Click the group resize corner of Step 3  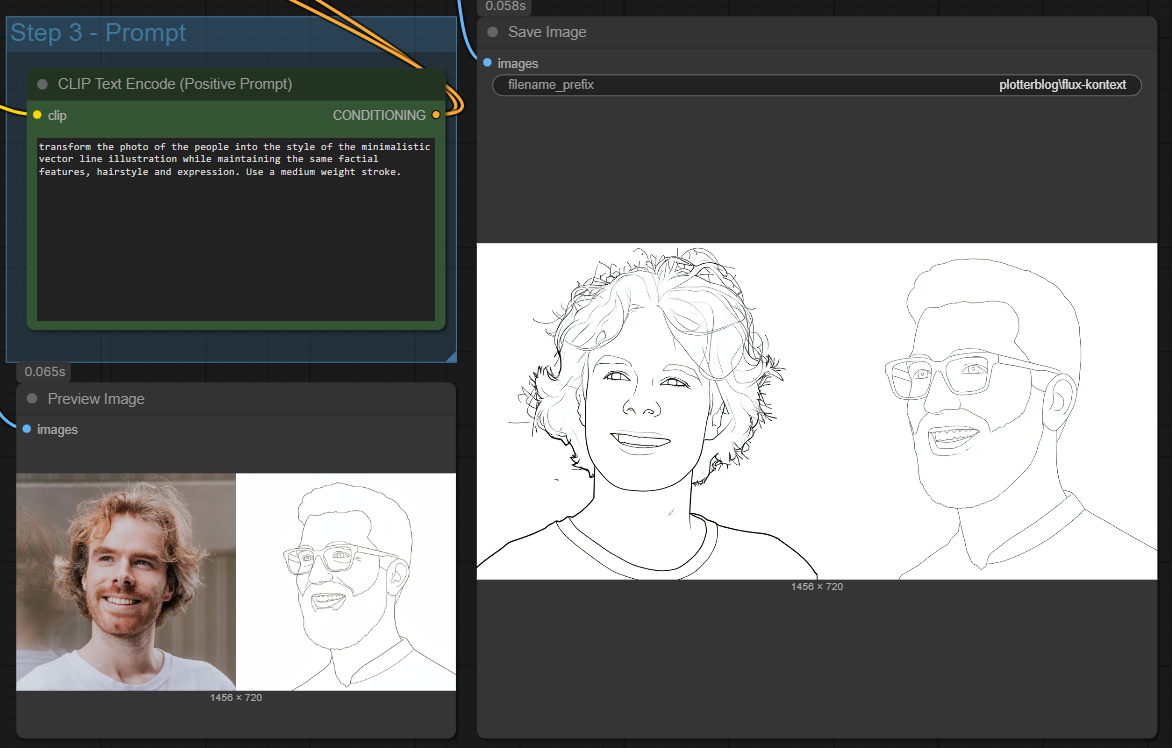point(451,357)
